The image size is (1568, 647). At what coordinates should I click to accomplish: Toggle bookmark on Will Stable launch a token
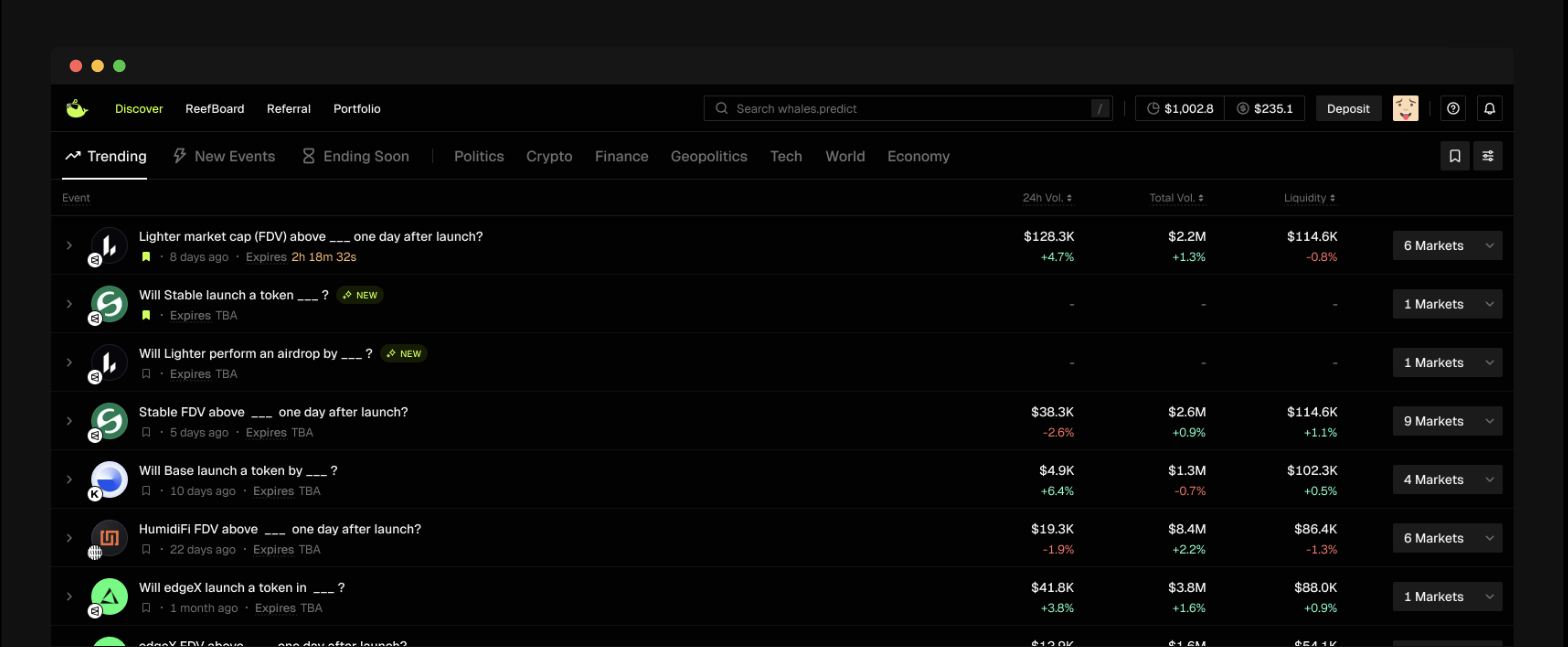146,315
